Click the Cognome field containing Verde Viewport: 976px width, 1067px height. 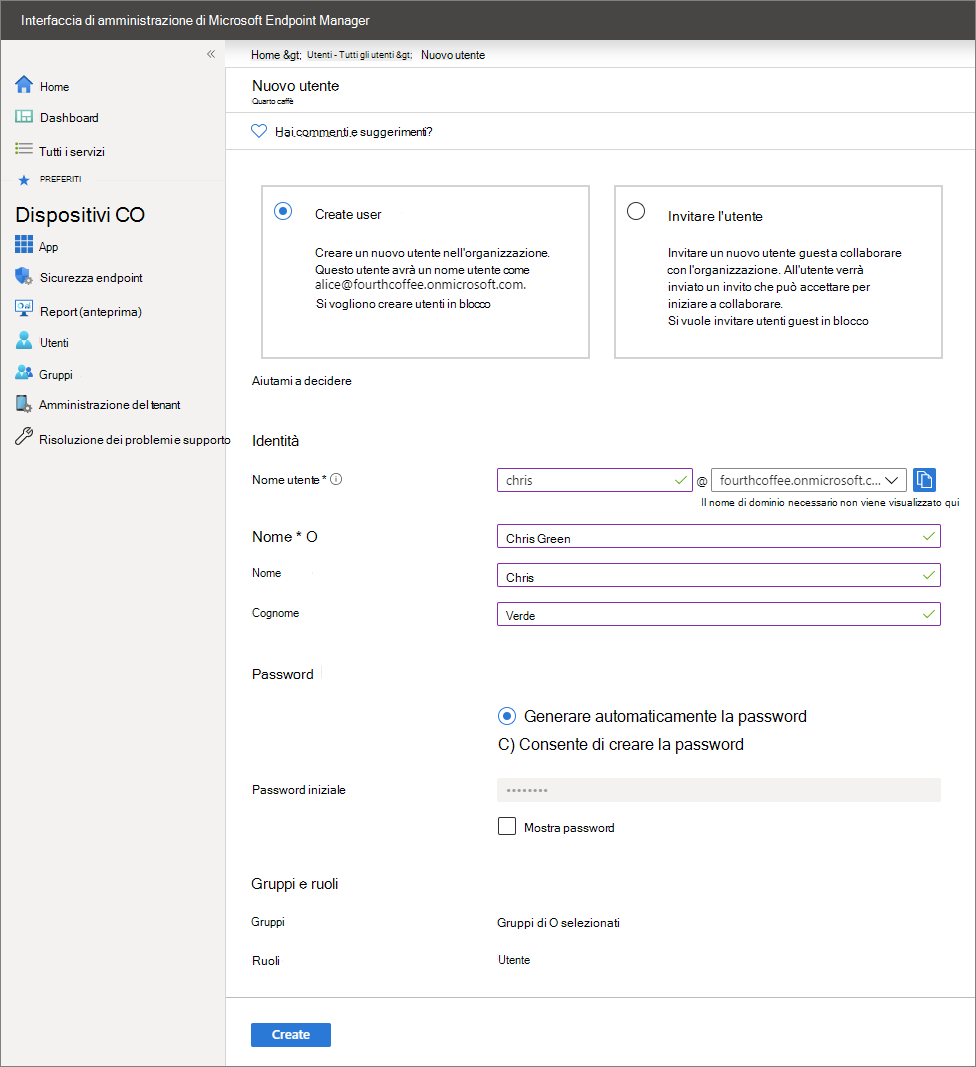click(719, 614)
